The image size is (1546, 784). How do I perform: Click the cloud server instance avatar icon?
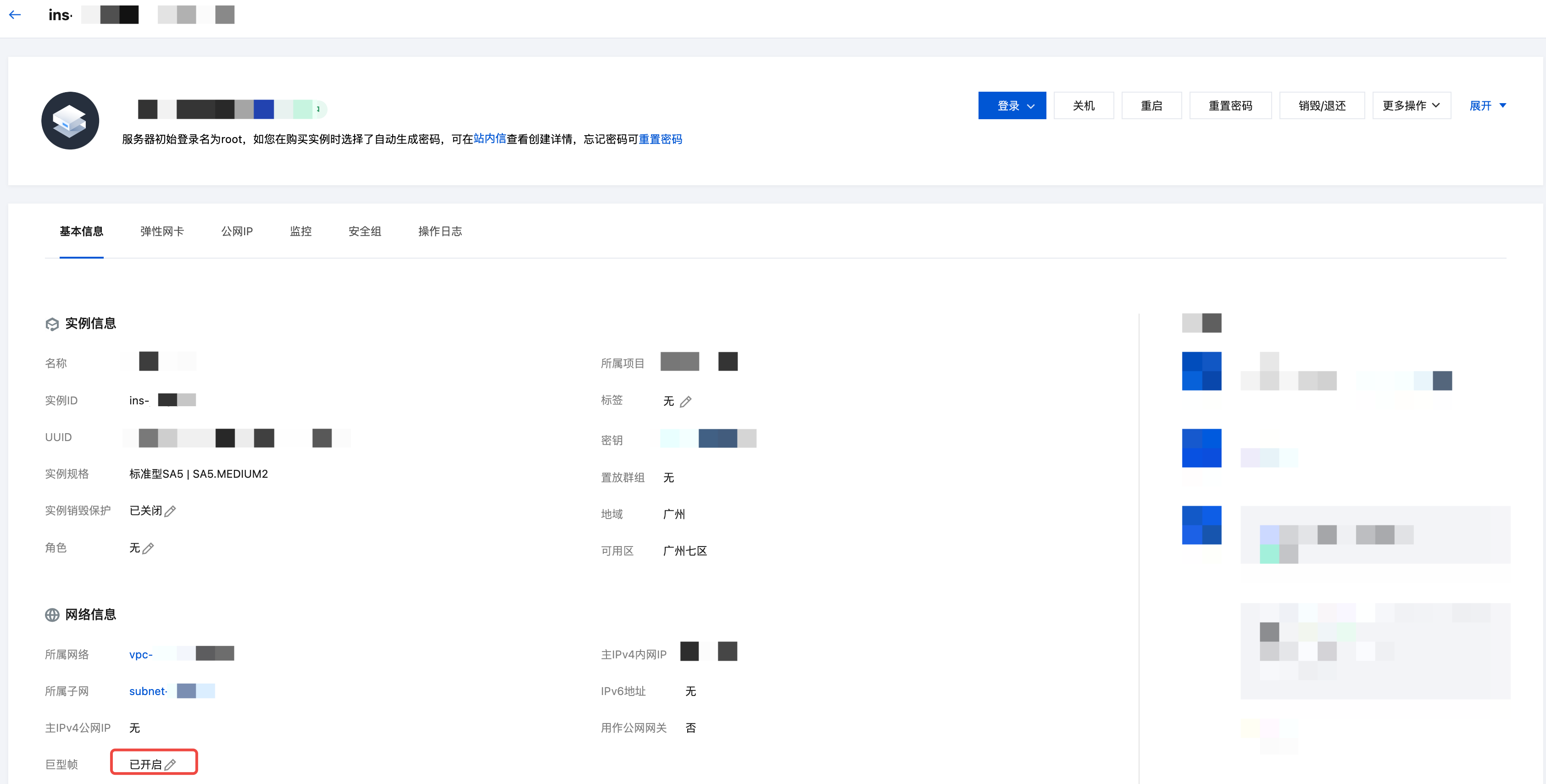pos(70,121)
